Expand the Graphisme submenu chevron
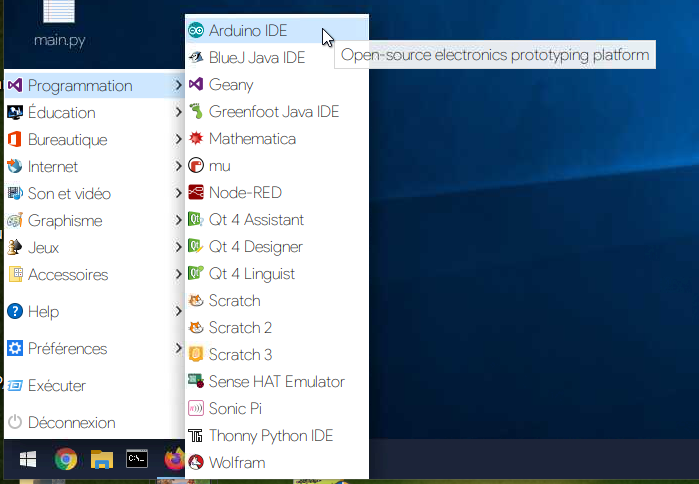Image resolution: width=699 pixels, height=484 pixels. pyautogui.click(x=178, y=220)
